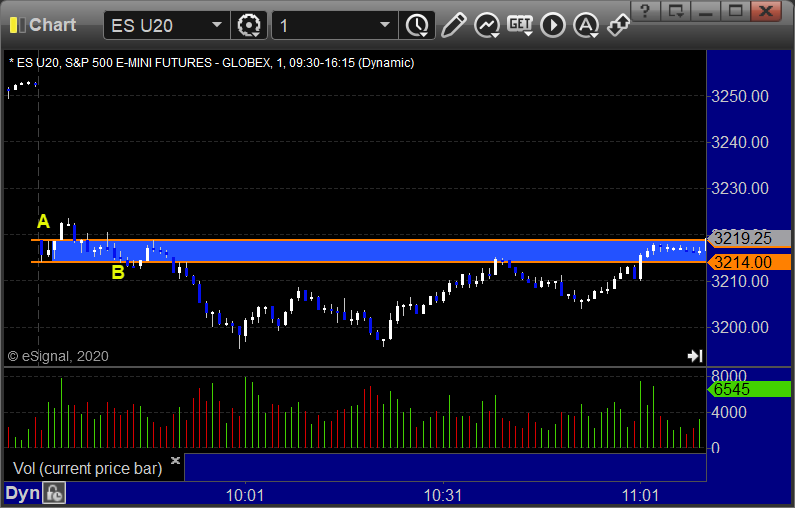Toggle the Dyn dynamic mode button
The width and height of the screenshot is (795, 508).
[x=22, y=493]
